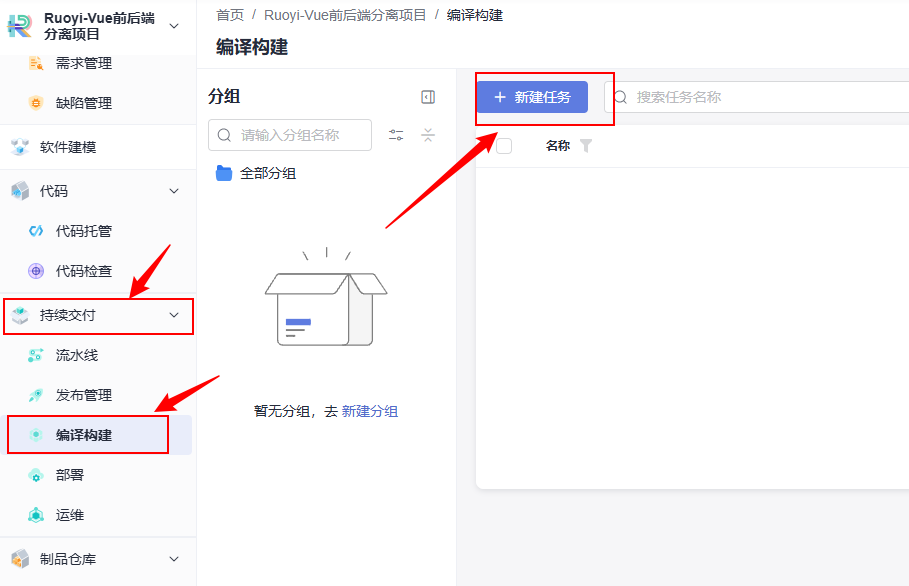The height and width of the screenshot is (586, 909).
Task: Click the Ruoyi-Vue project logo icon
Action: point(19,26)
